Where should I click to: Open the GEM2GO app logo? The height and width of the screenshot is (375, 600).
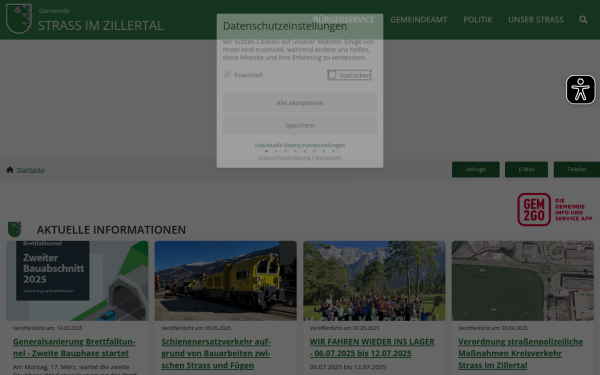point(555,210)
